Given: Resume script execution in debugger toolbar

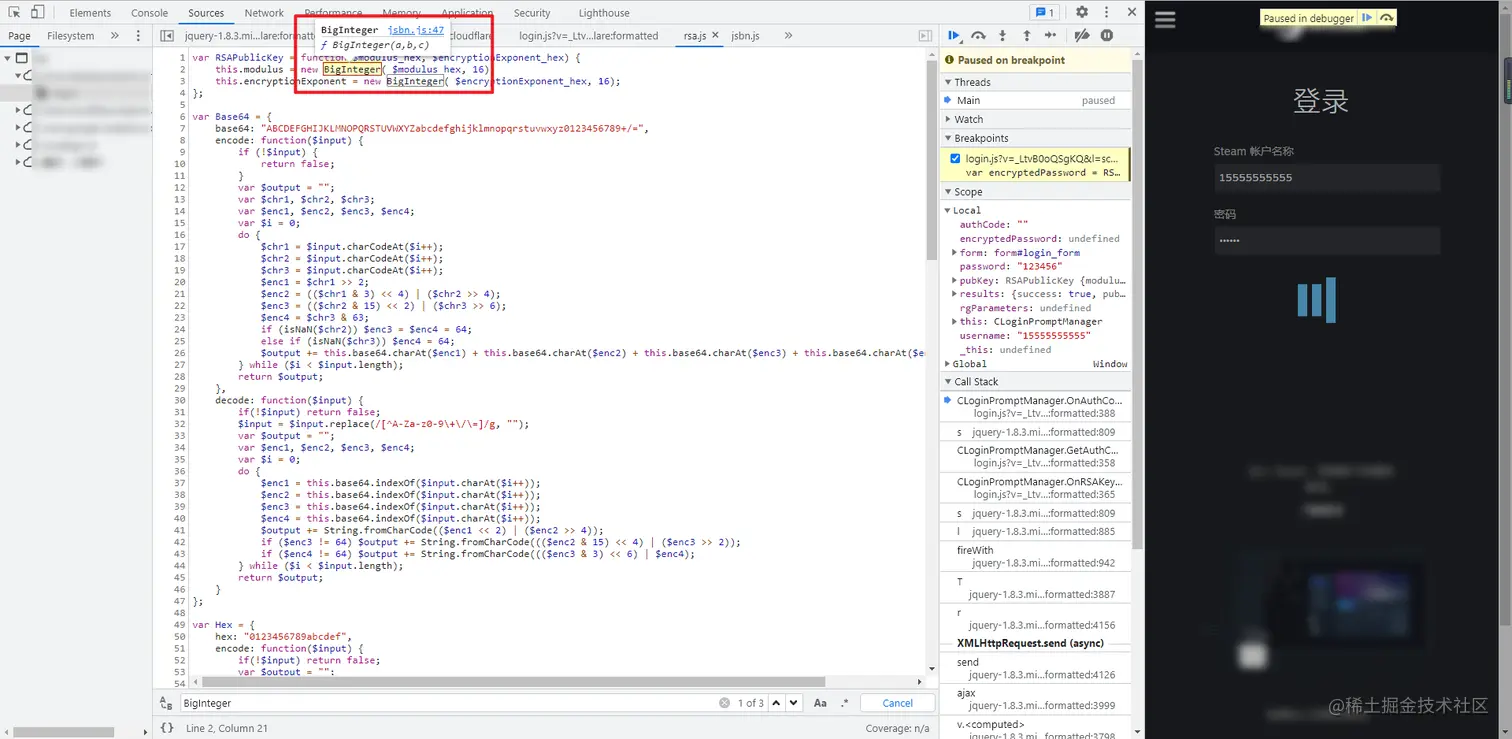Looking at the screenshot, I should pyautogui.click(x=953, y=36).
